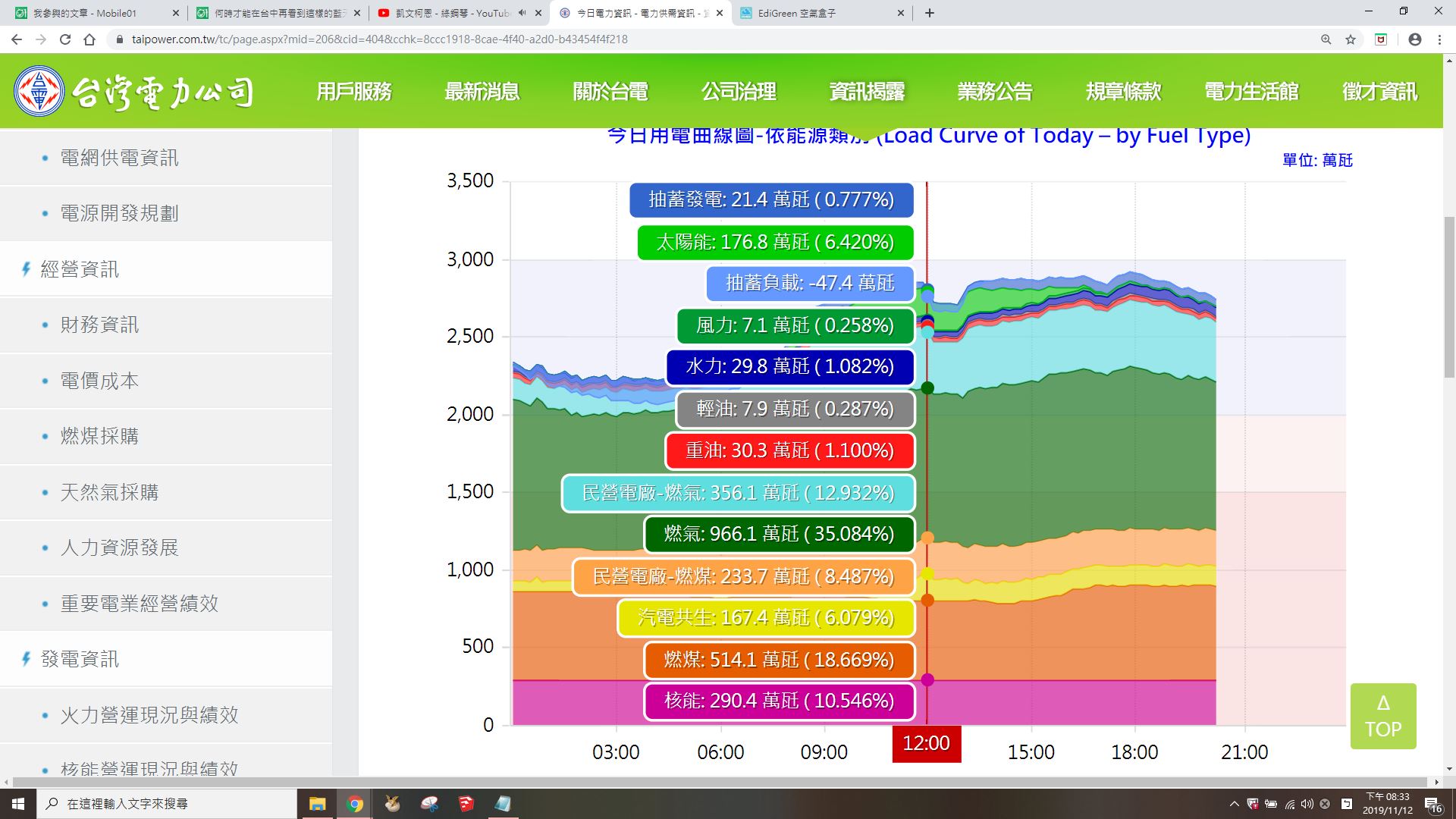The height and width of the screenshot is (819, 1456).
Task: Click the address bar URL field
Action: click(x=713, y=39)
